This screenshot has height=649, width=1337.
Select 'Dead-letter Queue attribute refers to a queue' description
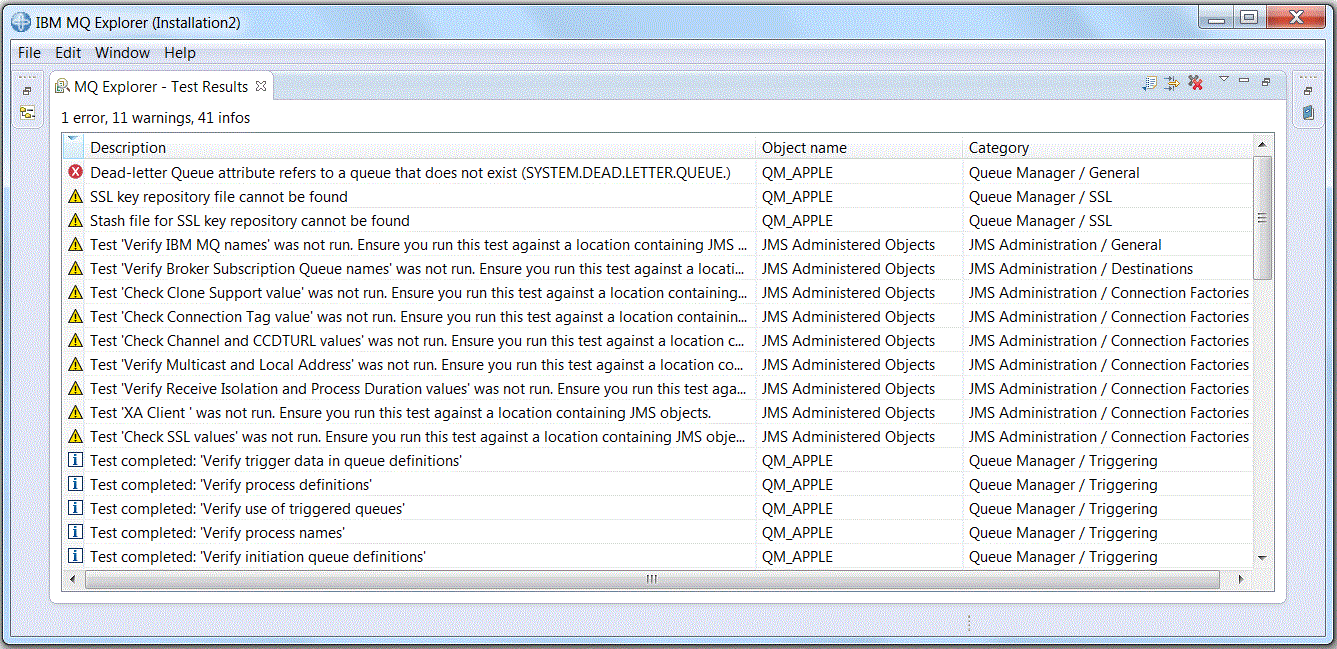tap(410, 173)
